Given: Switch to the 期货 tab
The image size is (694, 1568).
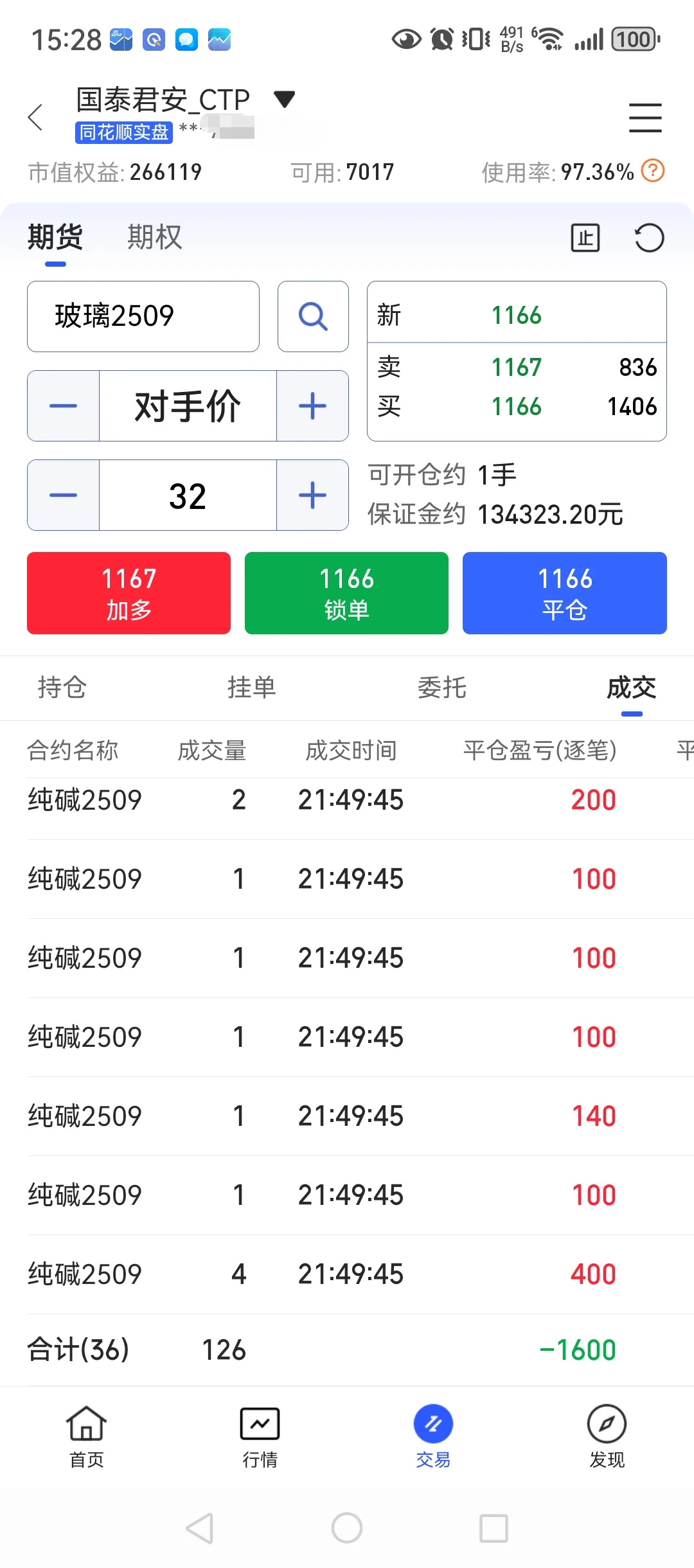Looking at the screenshot, I should pyautogui.click(x=55, y=237).
